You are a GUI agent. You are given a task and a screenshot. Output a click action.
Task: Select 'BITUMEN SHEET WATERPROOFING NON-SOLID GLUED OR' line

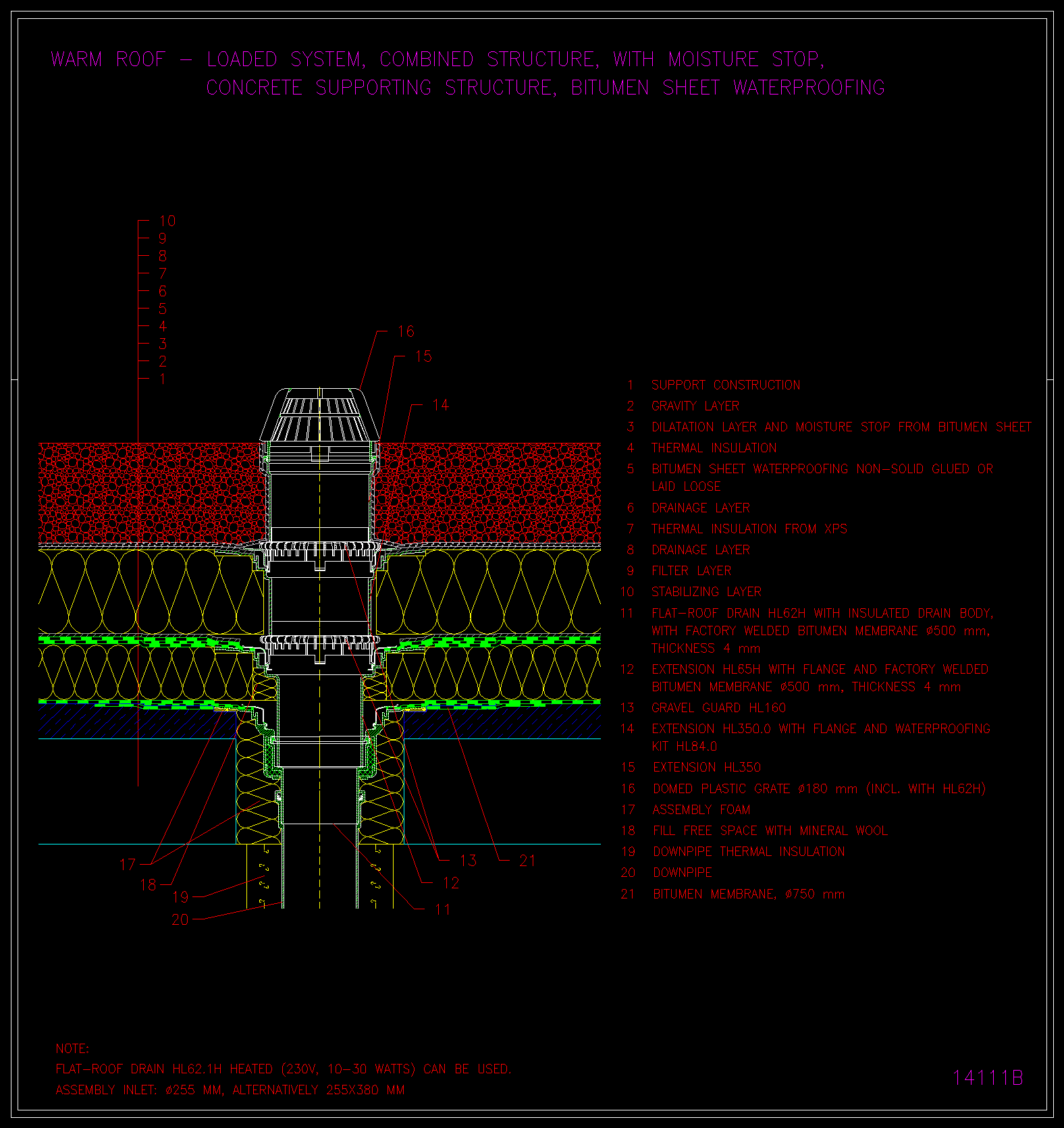point(822,469)
